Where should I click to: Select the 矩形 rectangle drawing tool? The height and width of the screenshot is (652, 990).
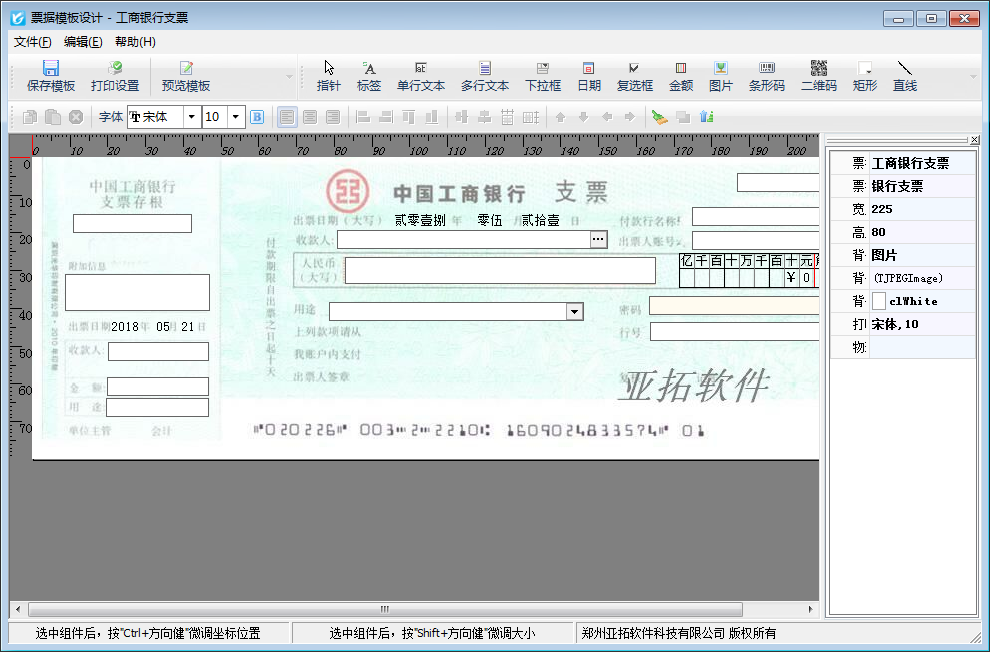863,76
